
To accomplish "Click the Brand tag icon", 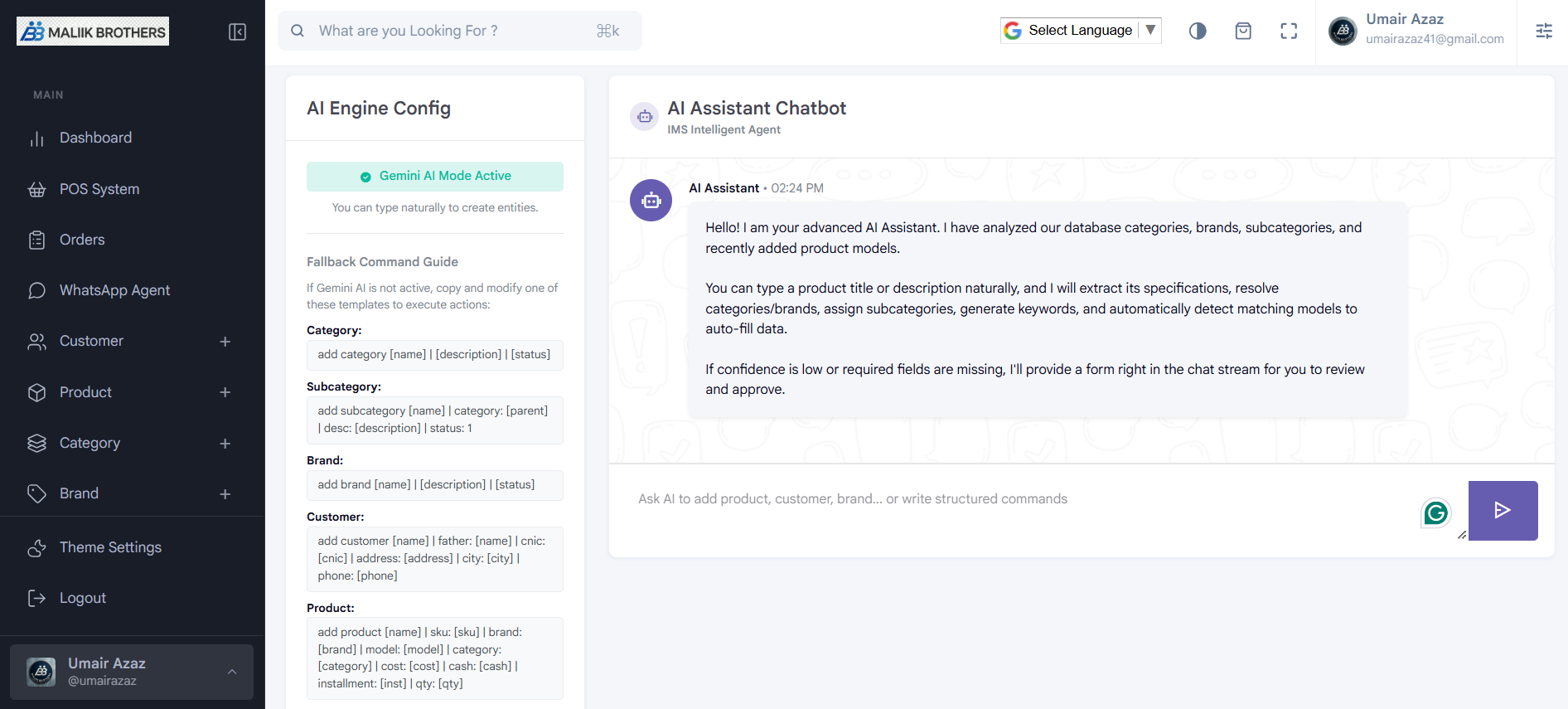I will click(x=36, y=493).
